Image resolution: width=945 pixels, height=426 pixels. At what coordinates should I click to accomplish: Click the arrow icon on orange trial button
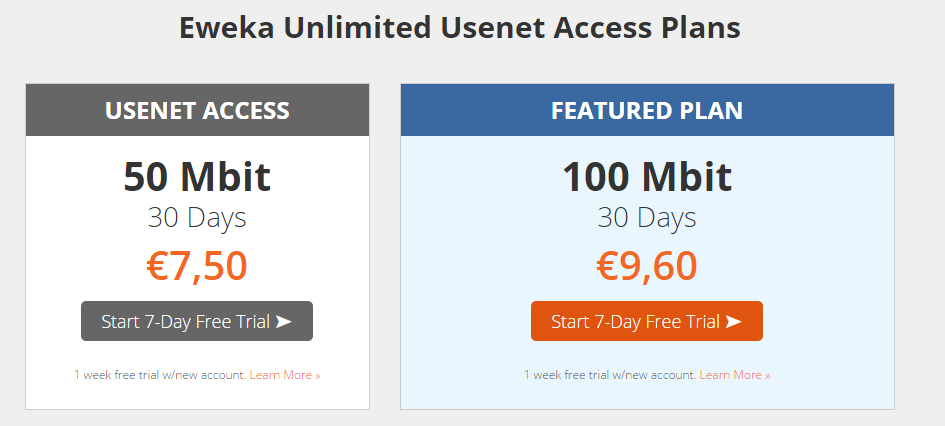733,322
